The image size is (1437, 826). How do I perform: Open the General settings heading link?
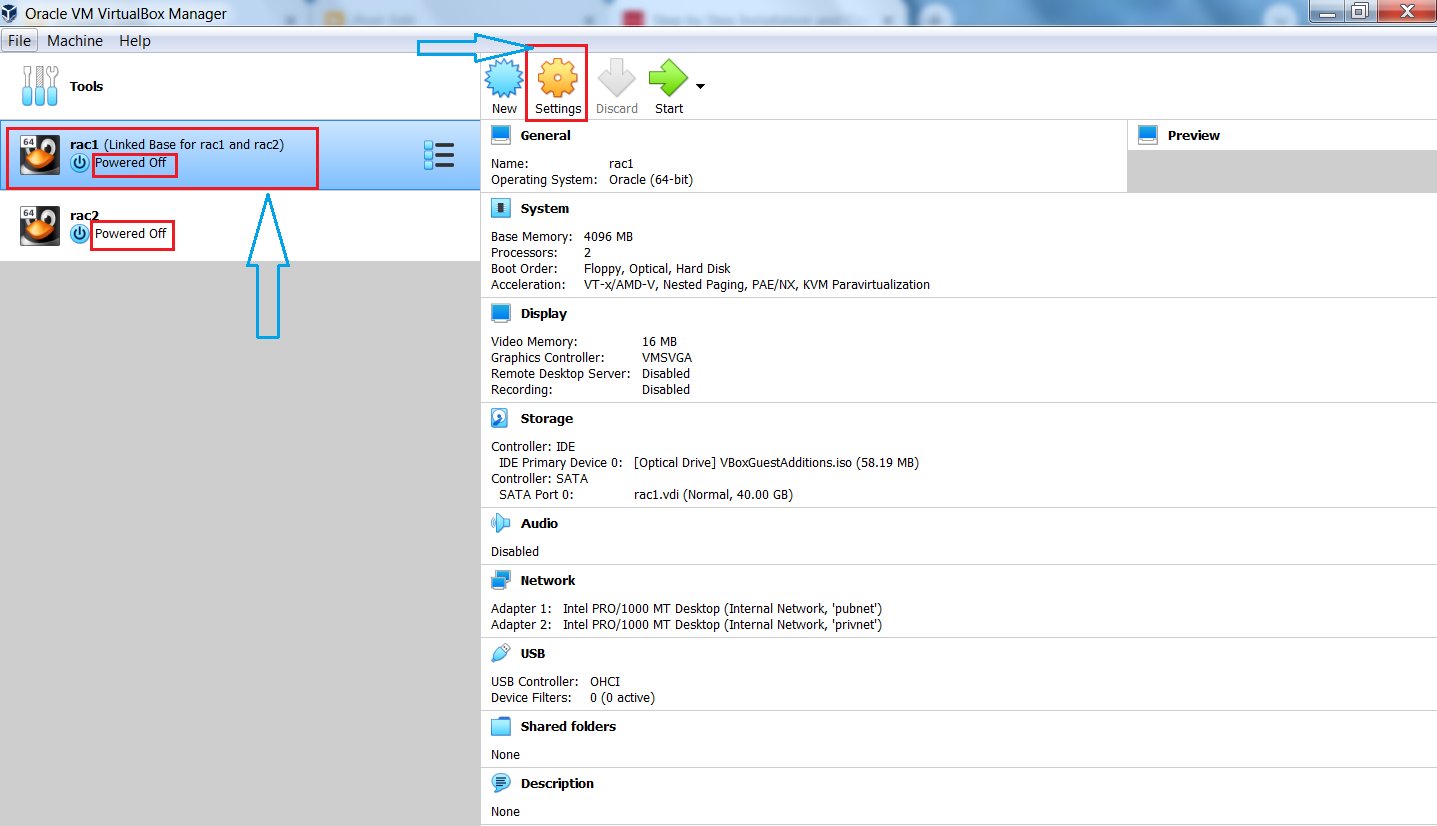click(546, 135)
